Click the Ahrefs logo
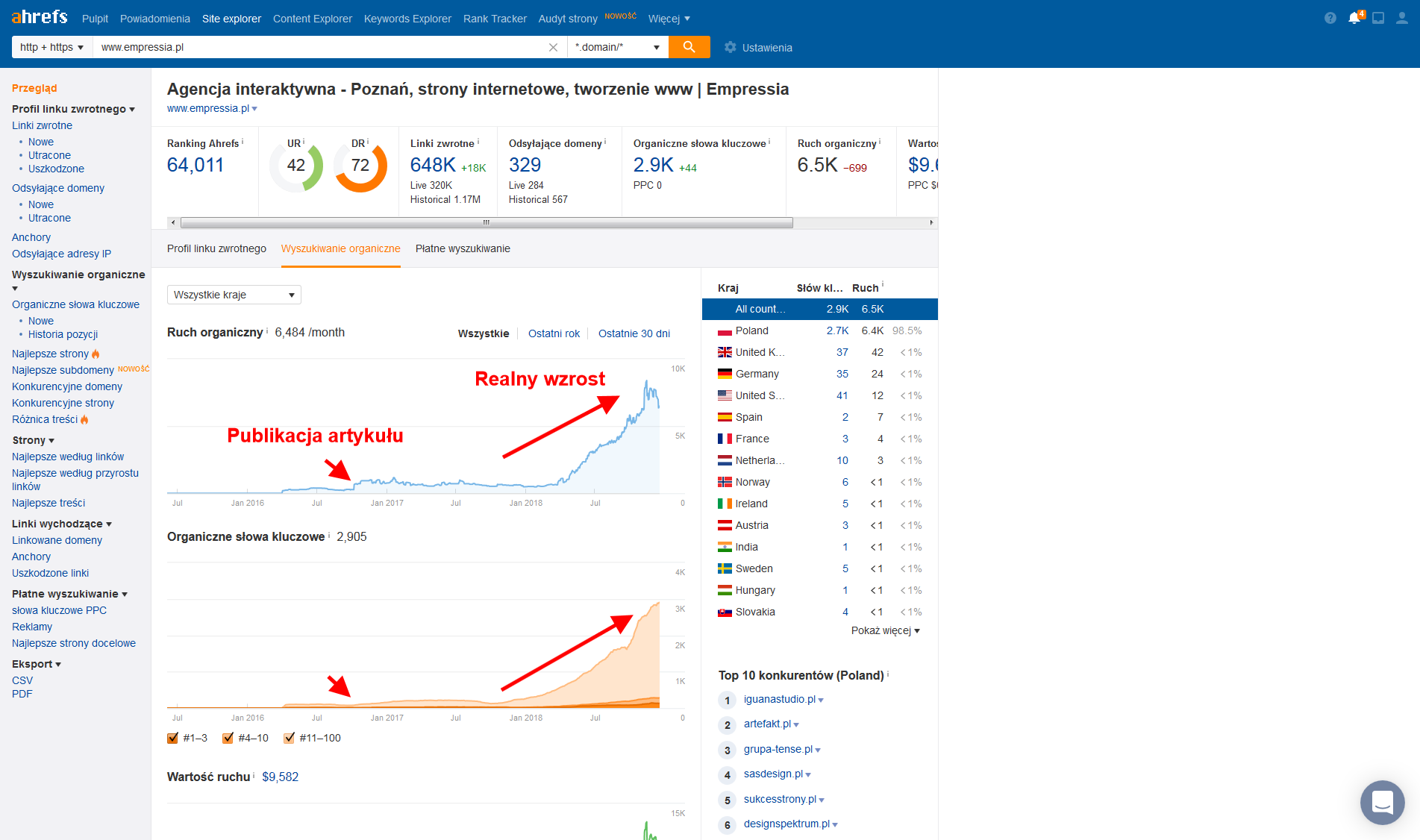Image resolution: width=1420 pixels, height=840 pixels. (40, 17)
